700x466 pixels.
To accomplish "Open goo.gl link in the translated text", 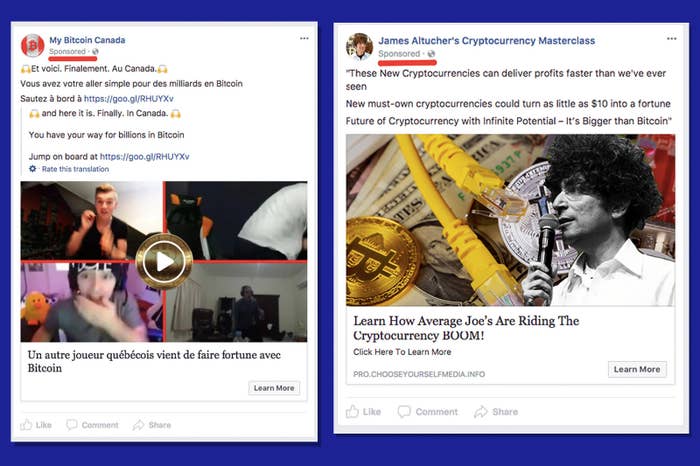I will point(145,157).
